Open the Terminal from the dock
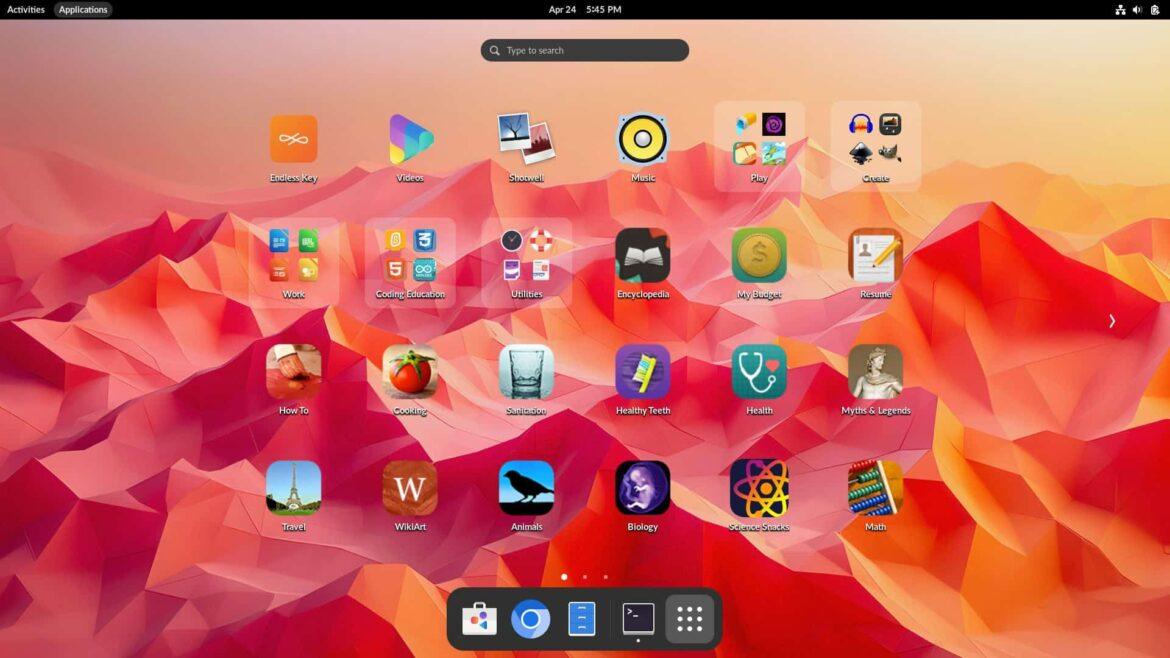 637,618
